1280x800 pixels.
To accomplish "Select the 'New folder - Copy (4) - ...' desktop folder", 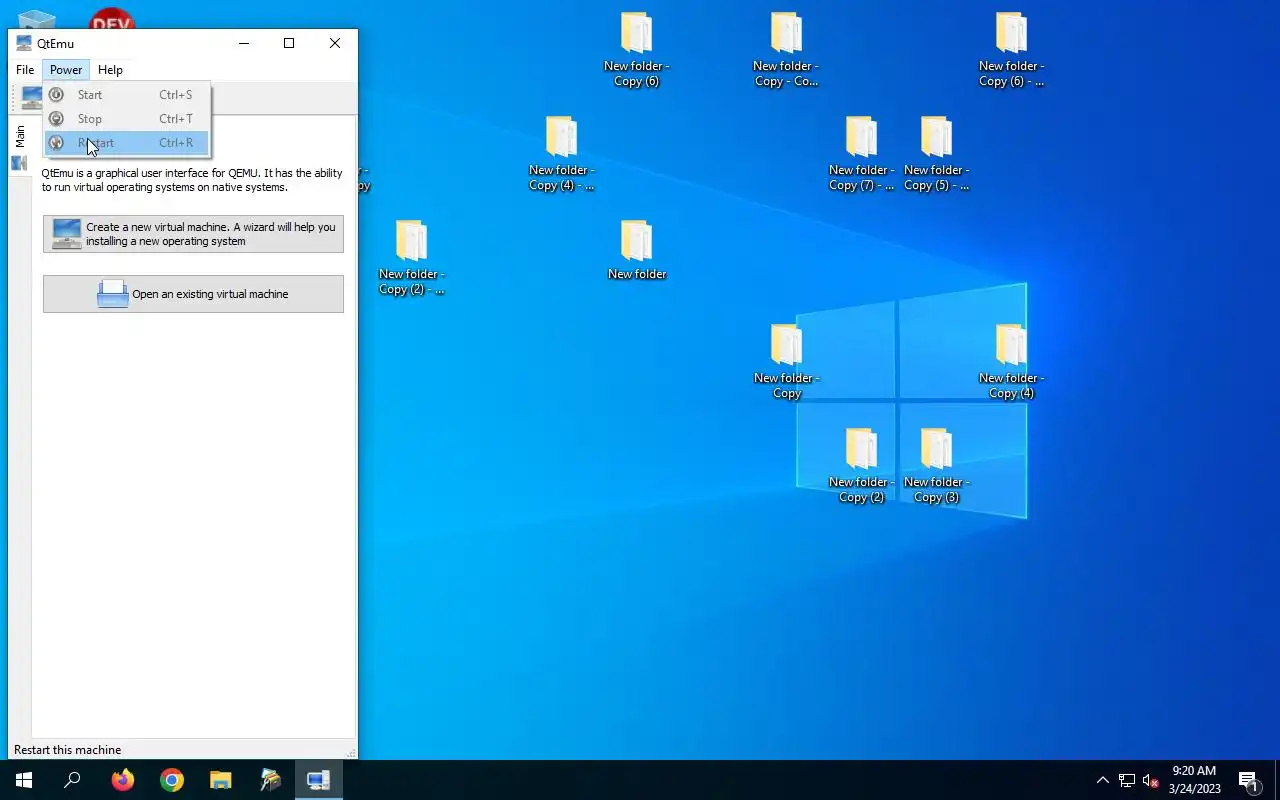I will [561, 154].
